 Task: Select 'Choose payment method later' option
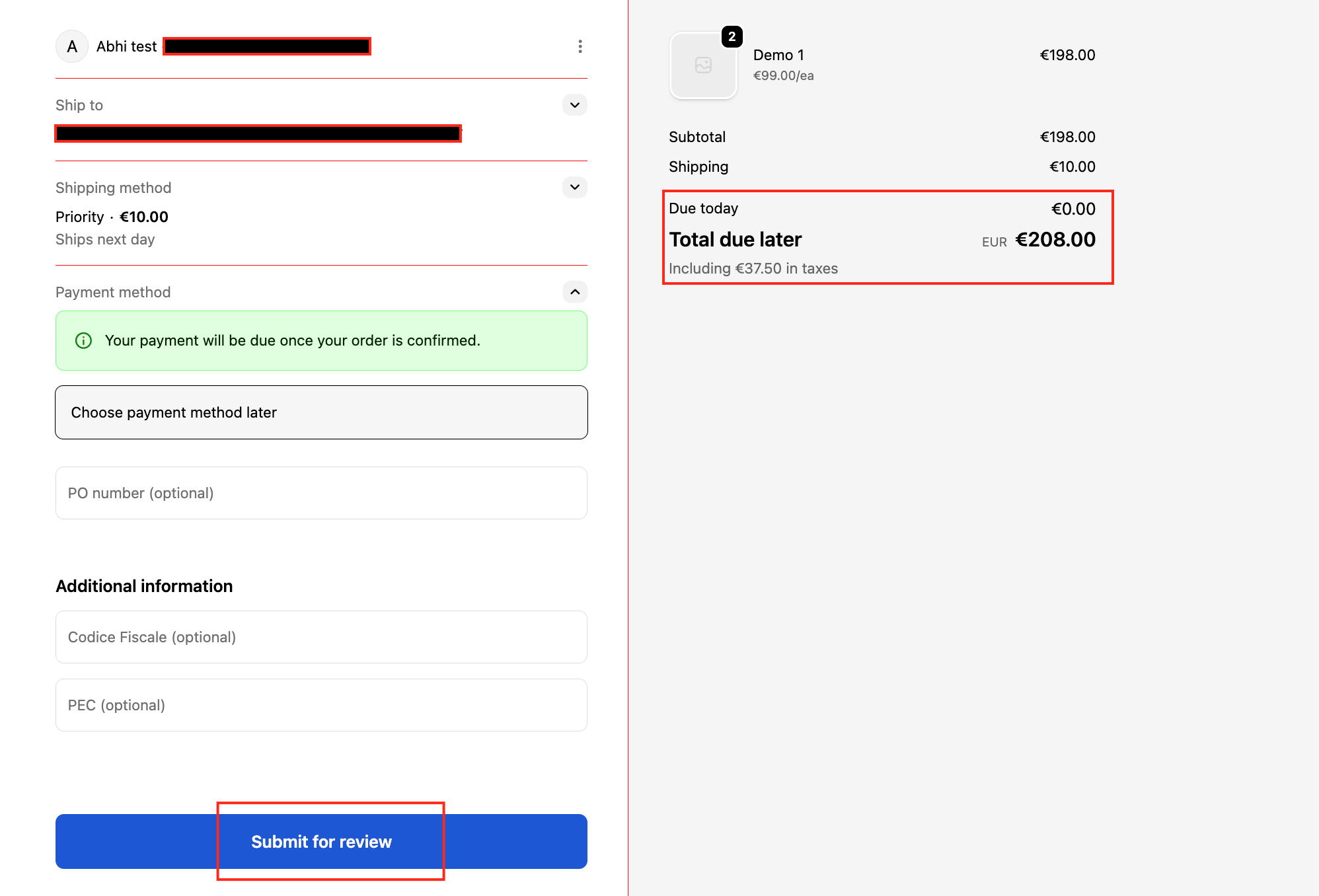pyautogui.click(x=321, y=412)
